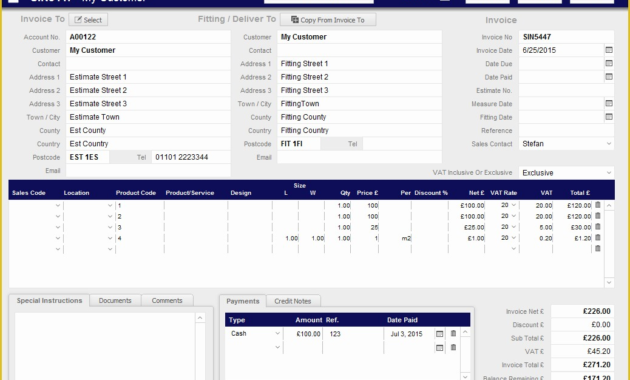Delete invoice line with product code 4
The height and width of the screenshot is (380, 630).
tap(598, 238)
